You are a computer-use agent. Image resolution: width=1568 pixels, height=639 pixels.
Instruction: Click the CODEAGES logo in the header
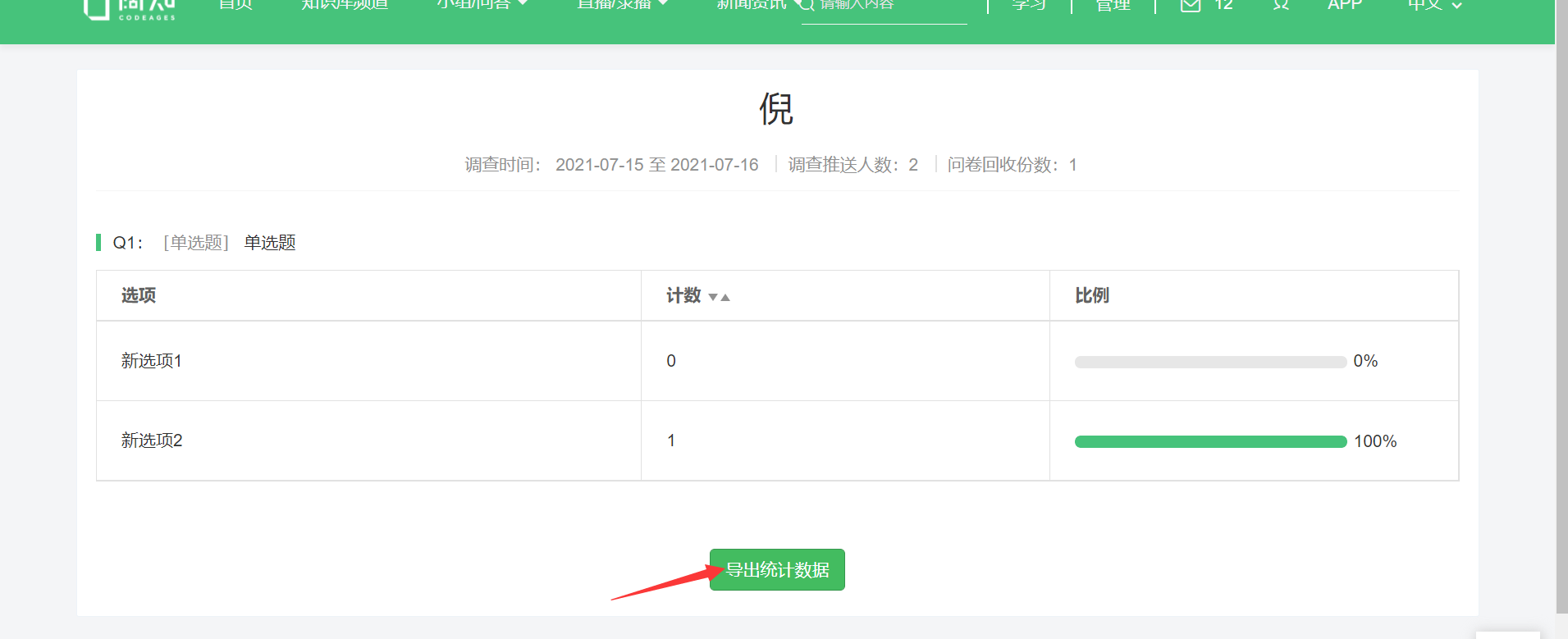(129, 8)
